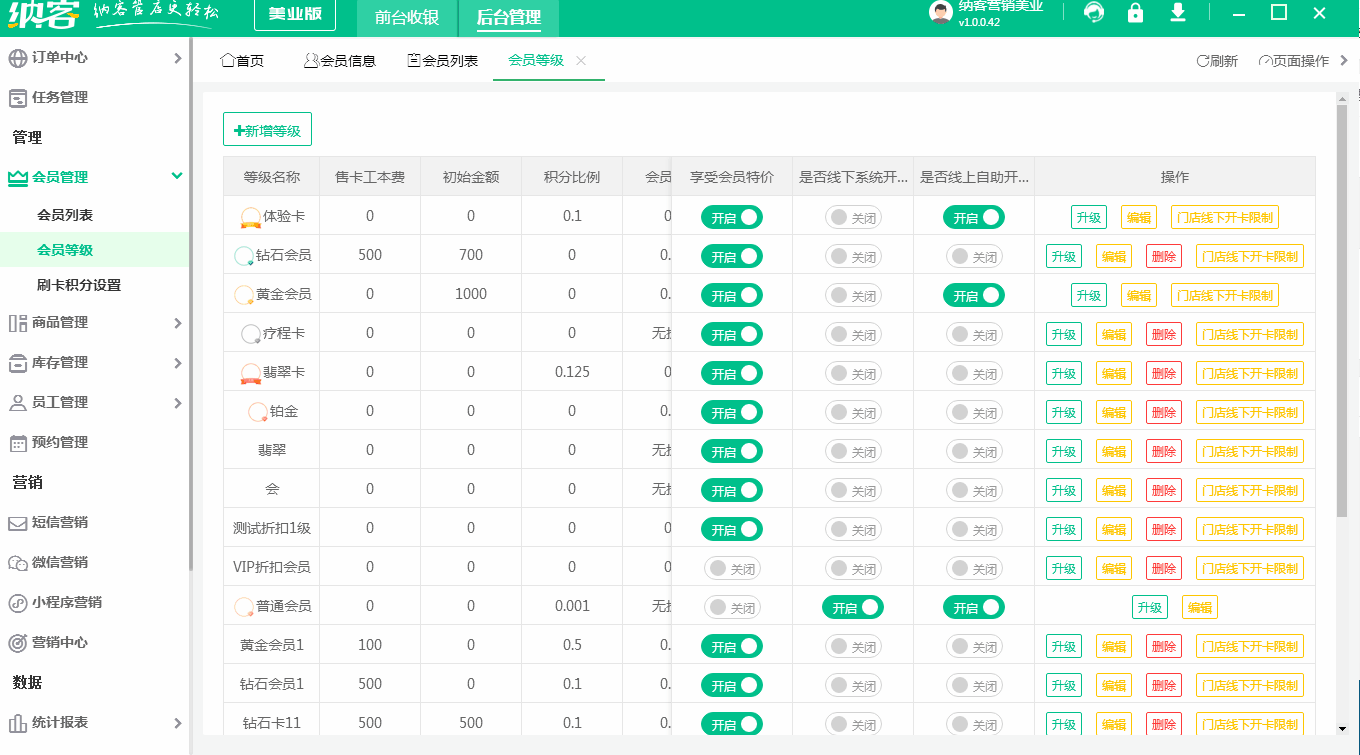Click the 营销中心 sidebar icon
1360x755 pixels.
coord(57,640)
